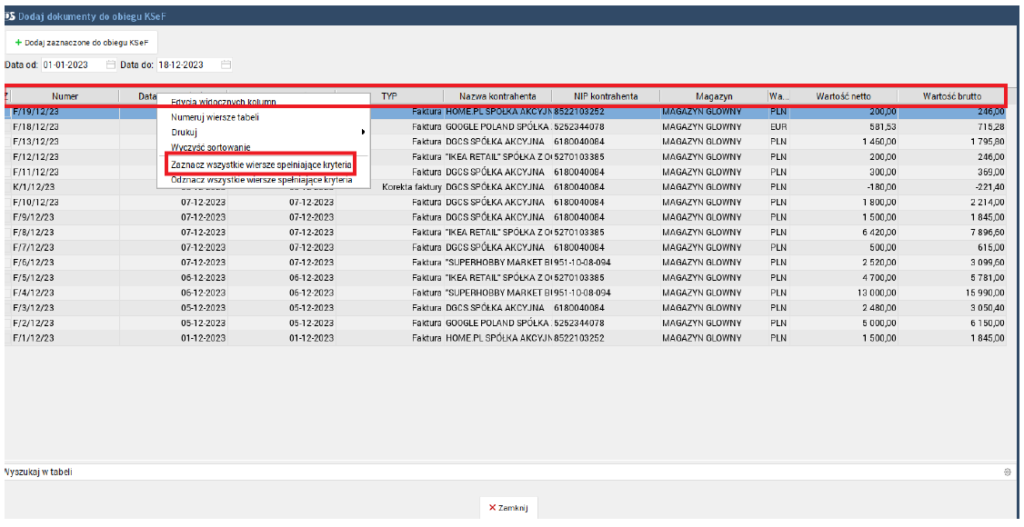1024x527 pixels.
Task: Open calendar picker for Data do
Action: tap(226, 65)
